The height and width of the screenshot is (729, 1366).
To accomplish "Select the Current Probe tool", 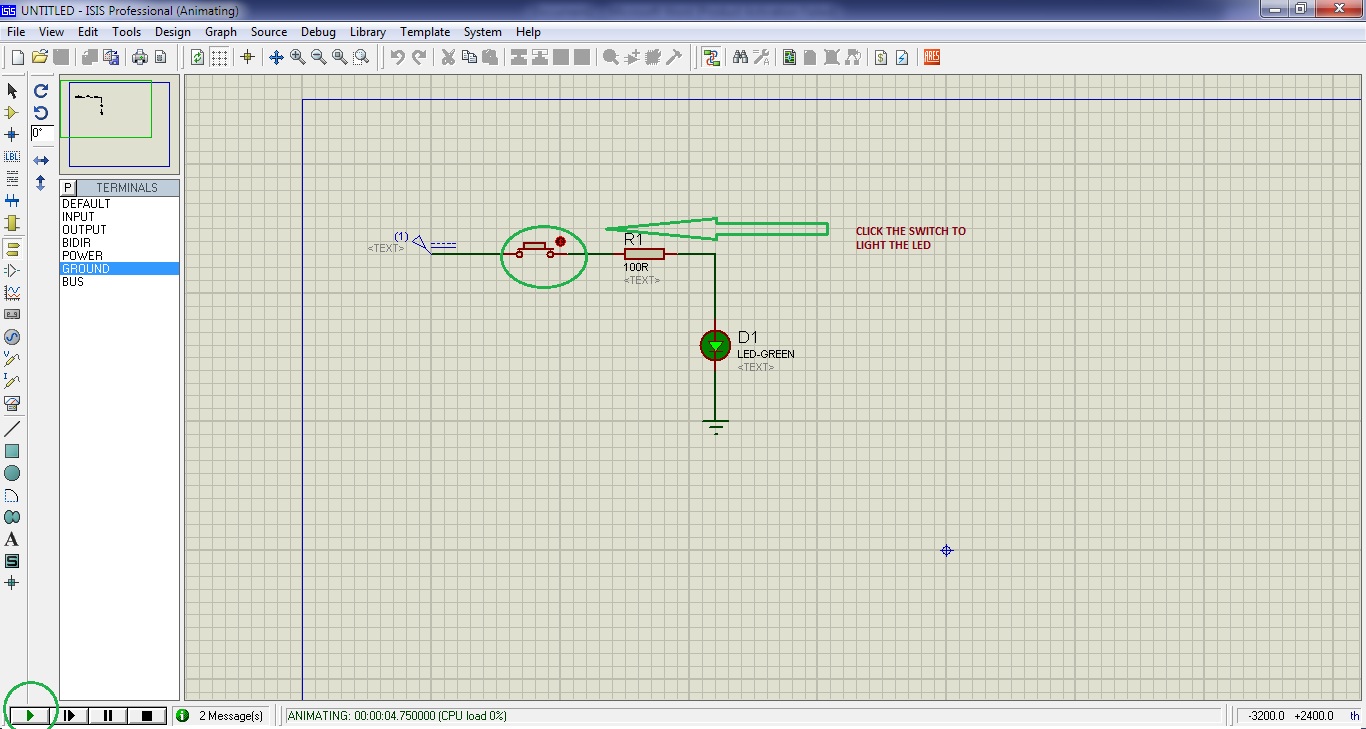I will 12,380.
